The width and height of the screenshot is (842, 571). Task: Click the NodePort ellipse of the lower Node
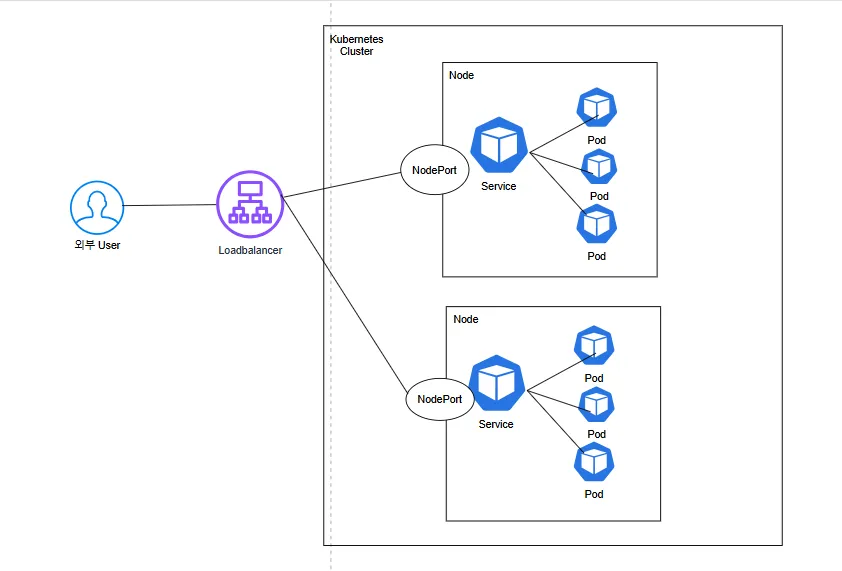pos(440,399)
